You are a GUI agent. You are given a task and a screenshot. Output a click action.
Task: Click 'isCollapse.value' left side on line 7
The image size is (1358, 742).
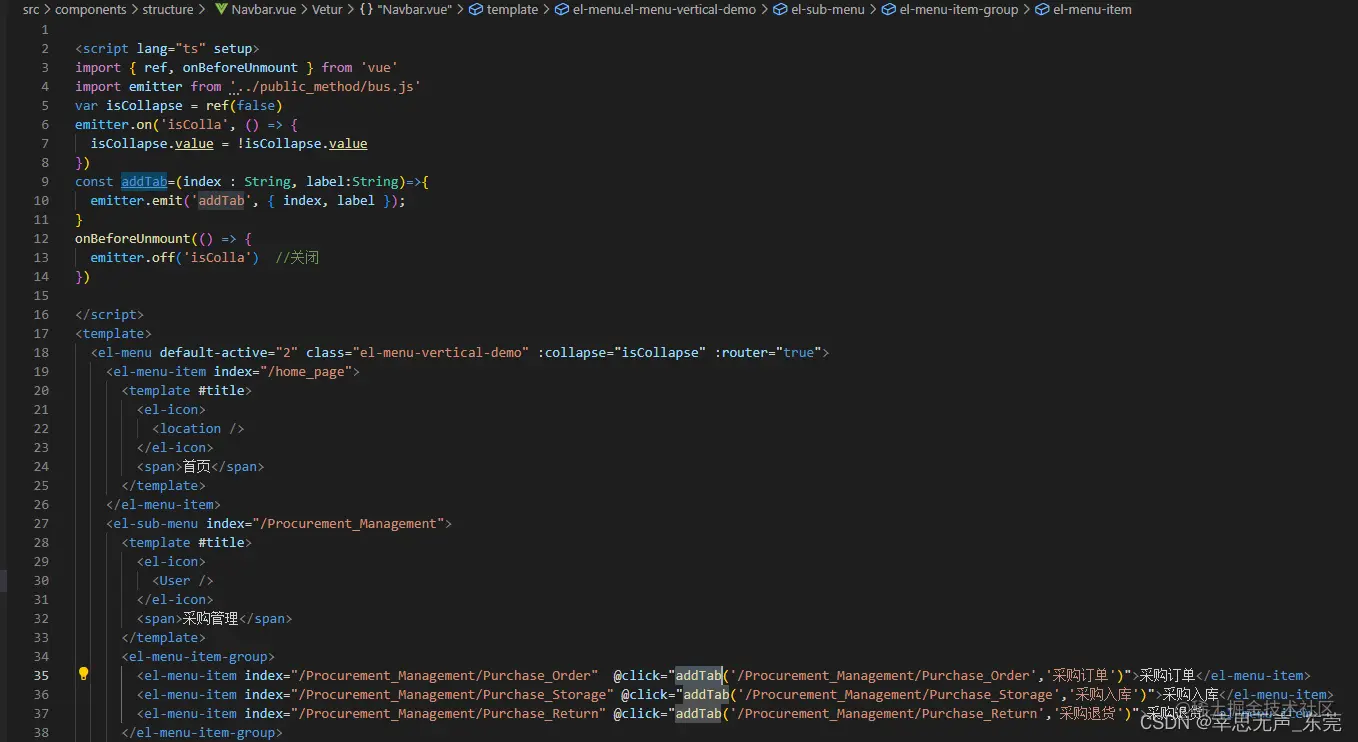(152, 143)
